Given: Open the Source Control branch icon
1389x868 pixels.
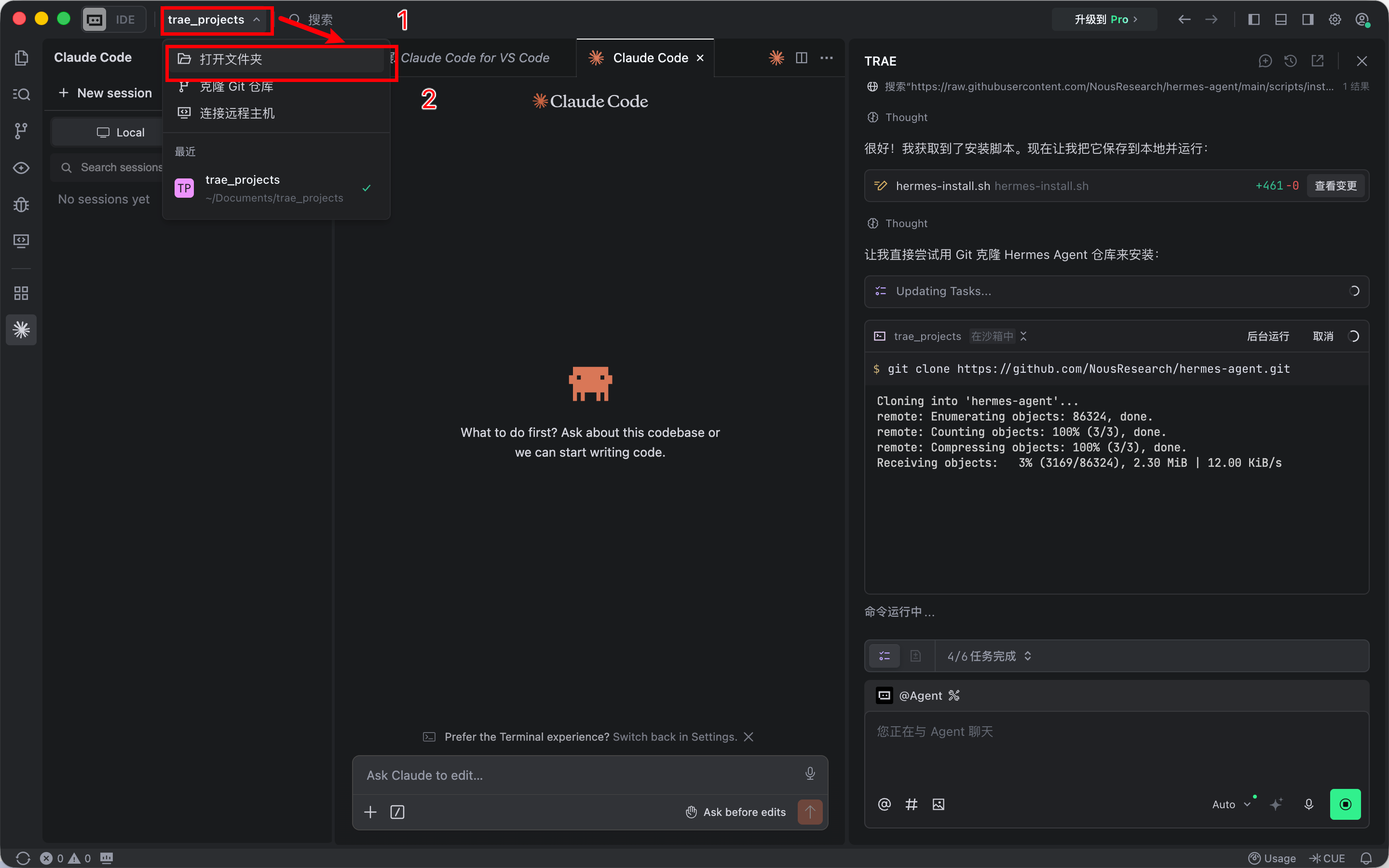Looking at the screenshot, I should (x=21, y=131).
